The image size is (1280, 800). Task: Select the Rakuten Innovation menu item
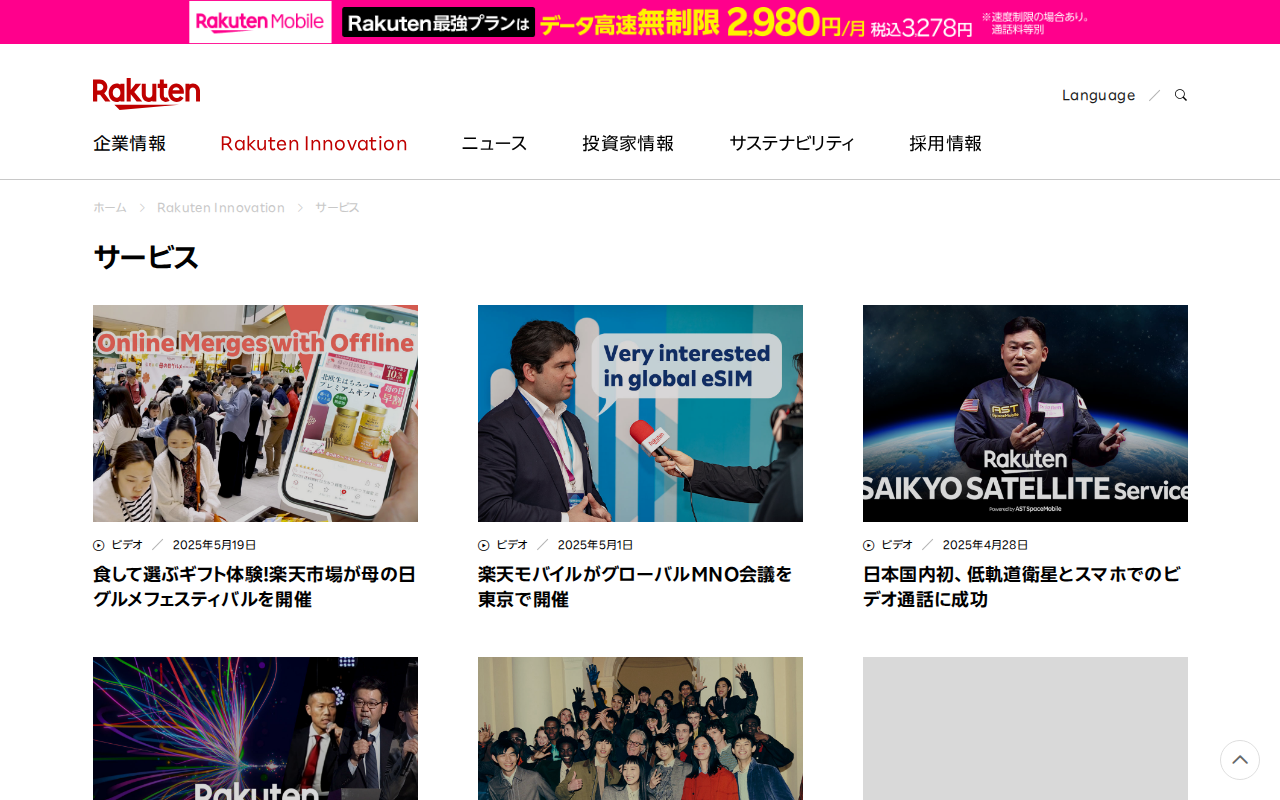(313, 142)
